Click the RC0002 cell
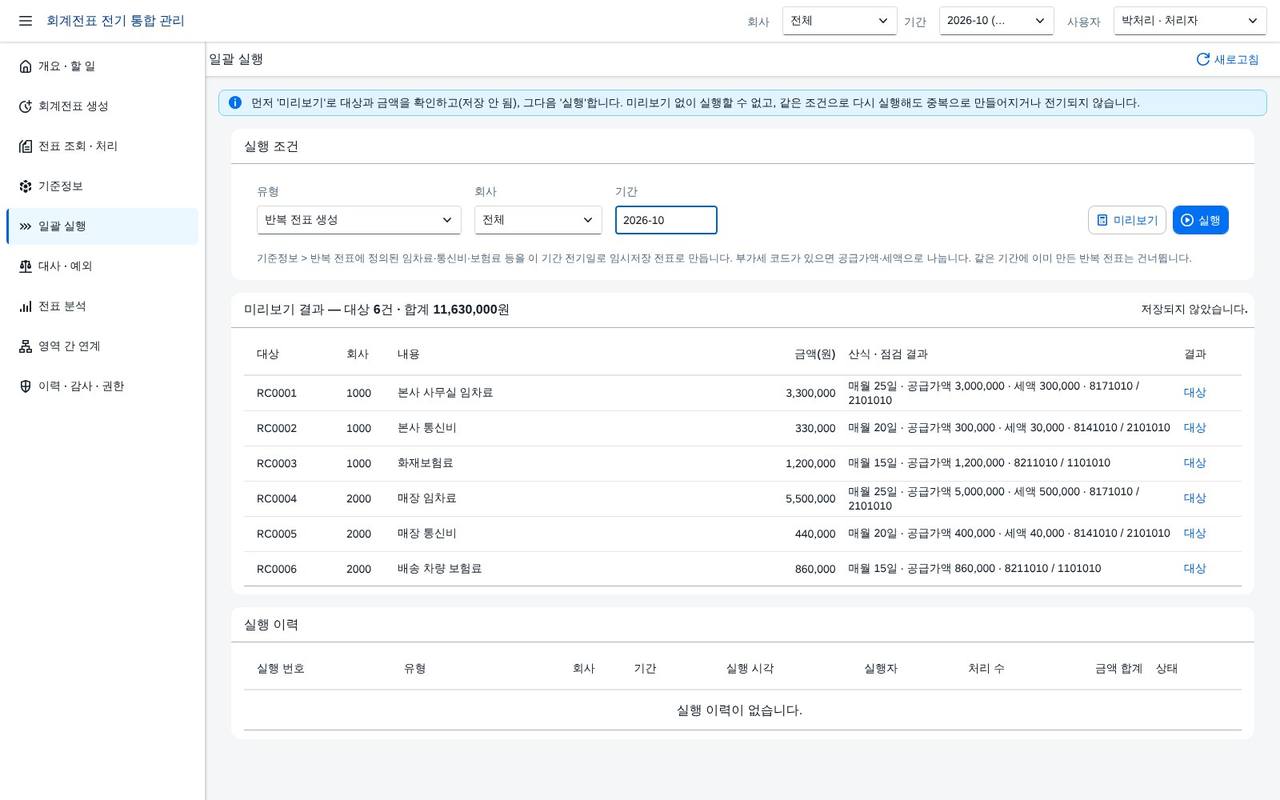Screen dimensions: 1280x800 pos(277,428)
